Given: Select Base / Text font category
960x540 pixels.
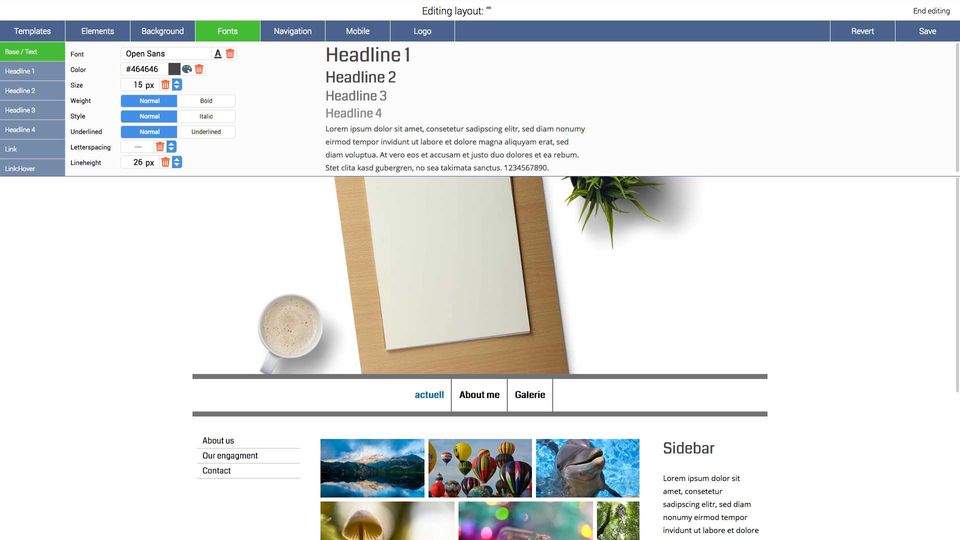Looking at the screenshot, I should point(32,51).
